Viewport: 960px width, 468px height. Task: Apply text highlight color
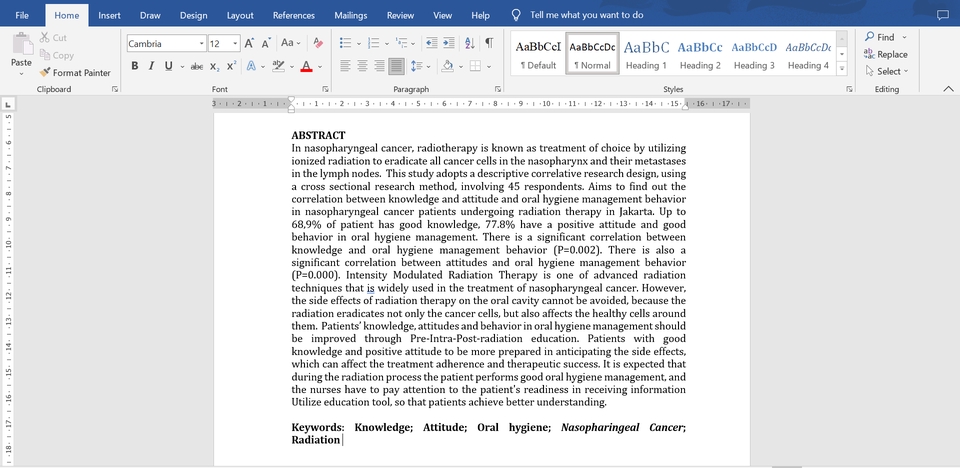click(278, 66)
